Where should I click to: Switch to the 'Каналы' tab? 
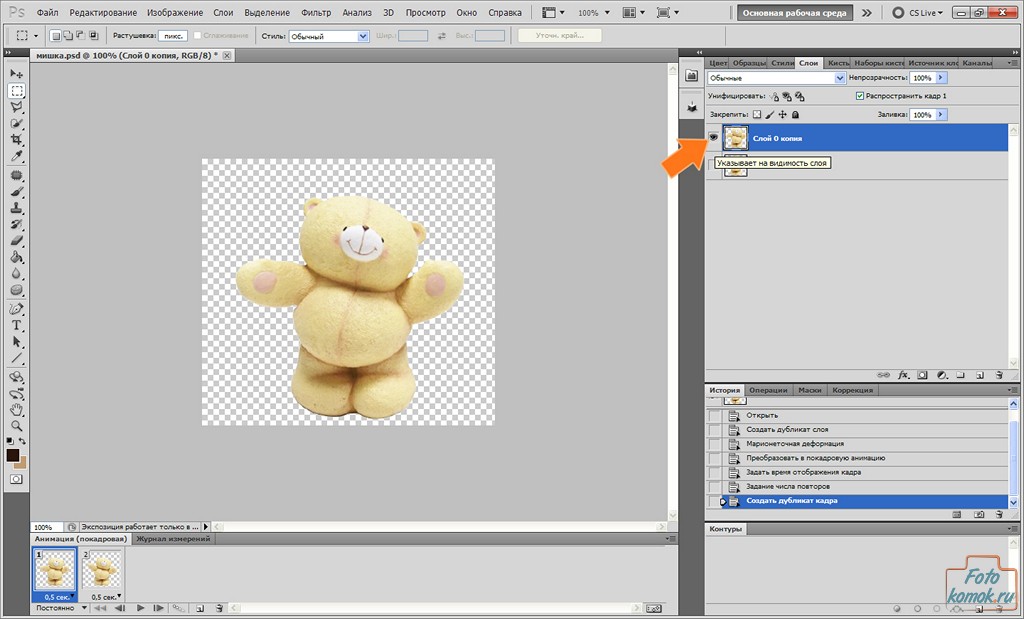coord(976,63)
